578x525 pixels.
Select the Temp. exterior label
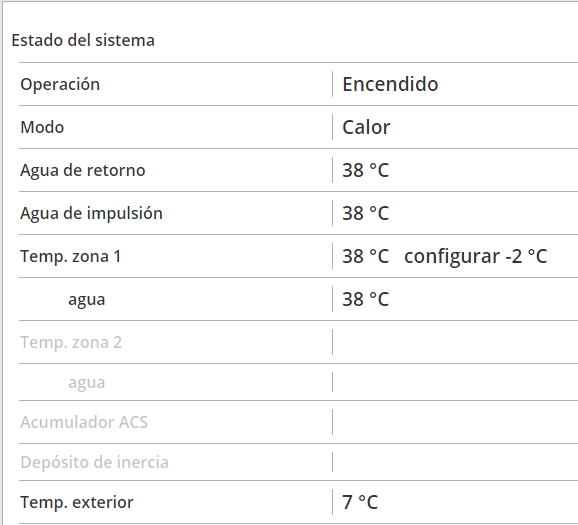click(x=77, y=502)
